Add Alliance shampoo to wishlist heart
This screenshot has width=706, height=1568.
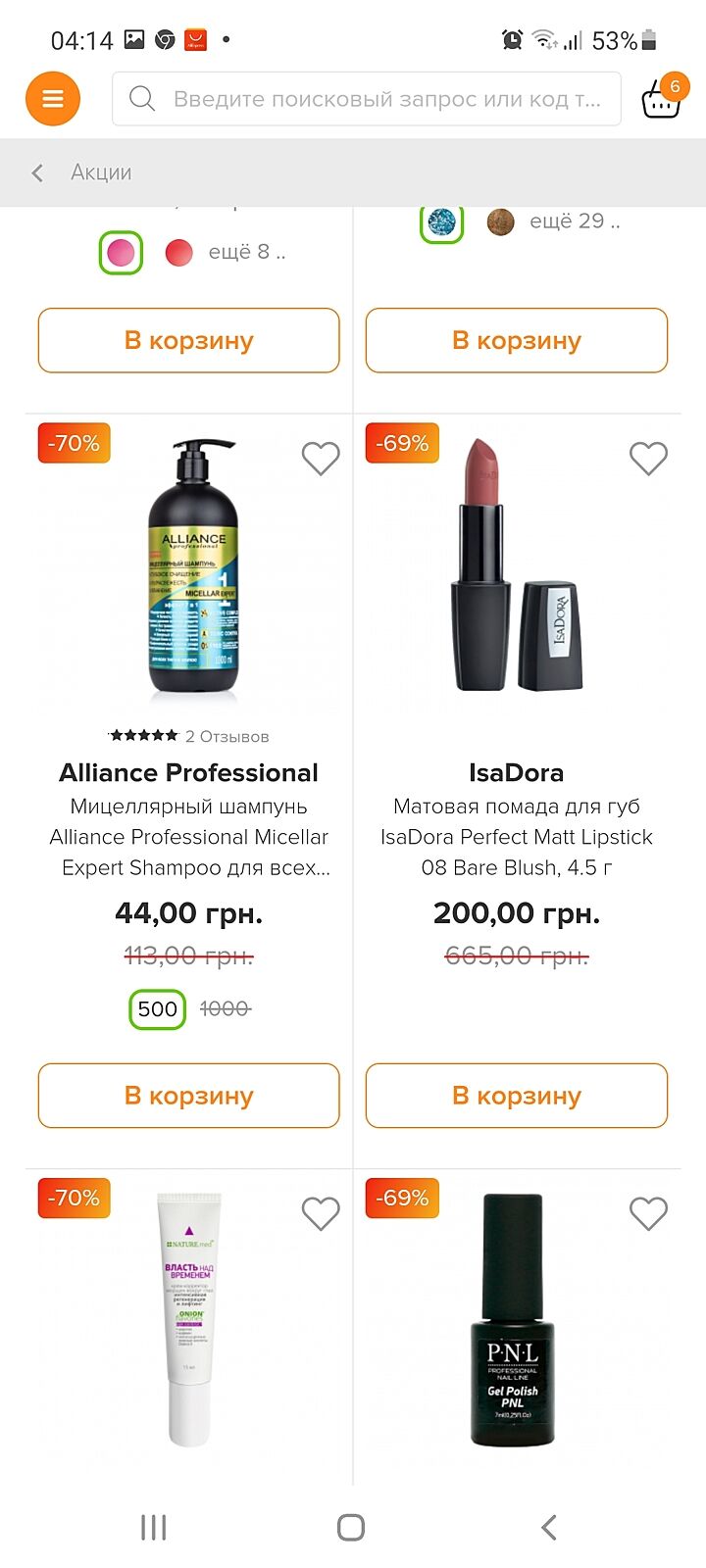[x=321, y=459]
